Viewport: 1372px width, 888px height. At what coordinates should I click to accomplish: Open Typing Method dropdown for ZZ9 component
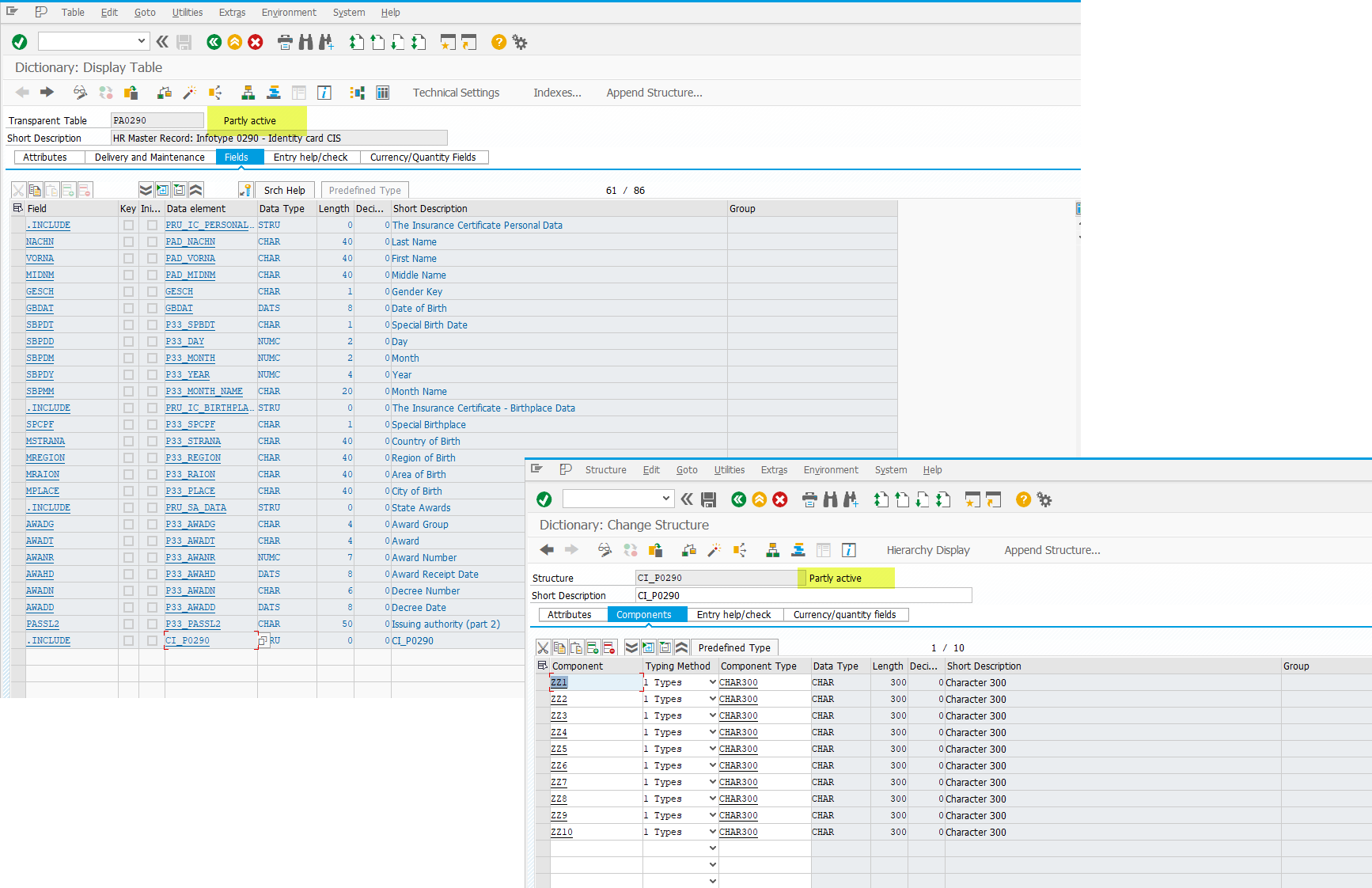coord(712,815)
